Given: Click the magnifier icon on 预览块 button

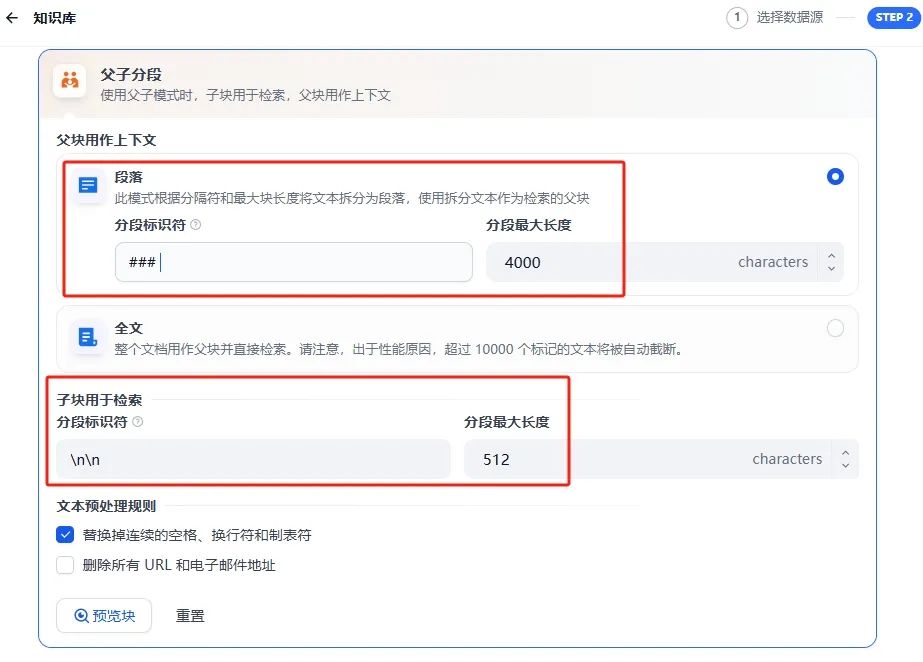Looking at the screenshot, I should [x=84, y=616].
